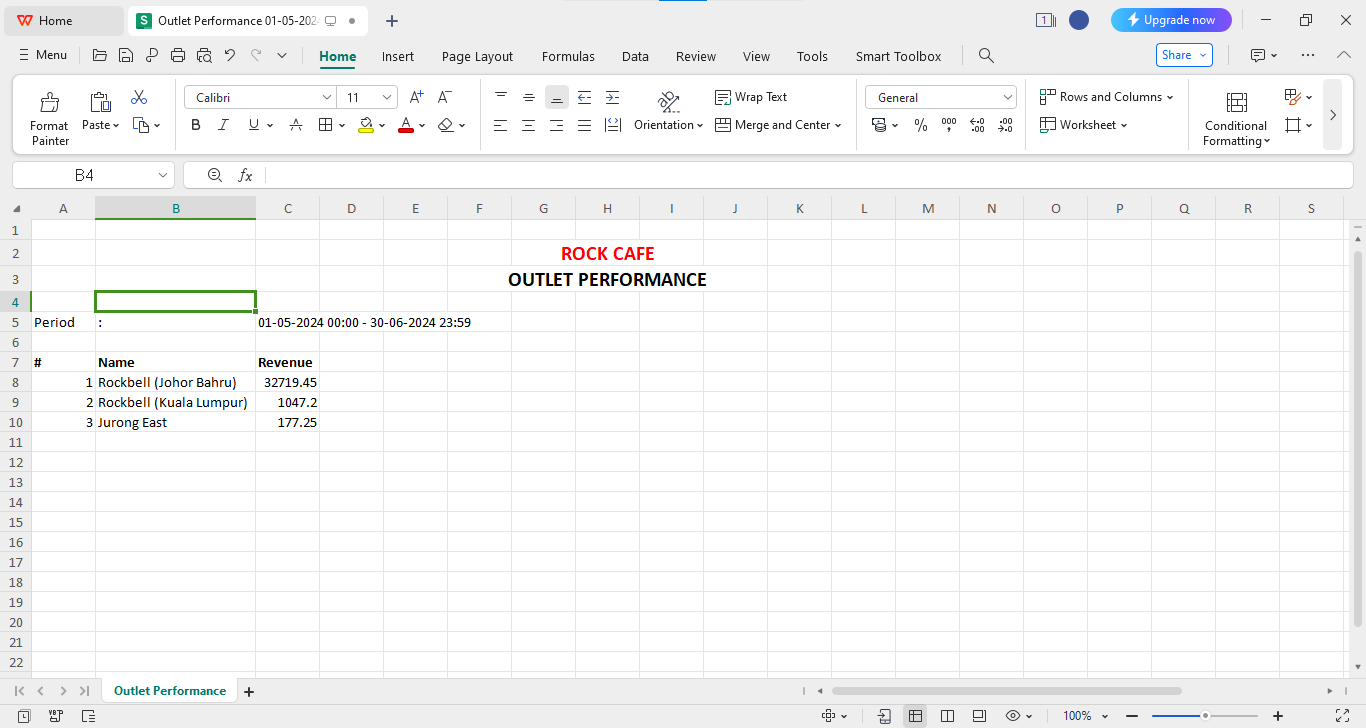This screenshot has height=728, width=1366.
Task: Open Rows and Columns dropdown
Action: pyautogui.click(x=1107, y=97)
